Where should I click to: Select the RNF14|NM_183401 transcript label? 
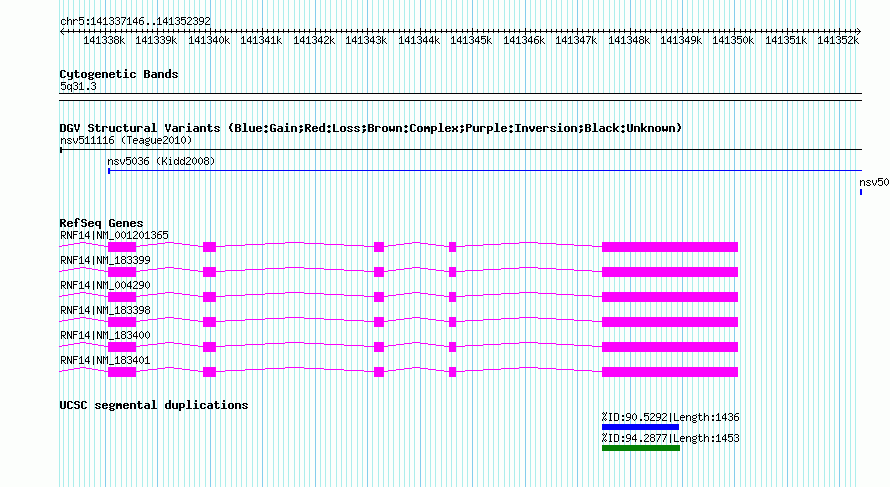click(105, 360)
